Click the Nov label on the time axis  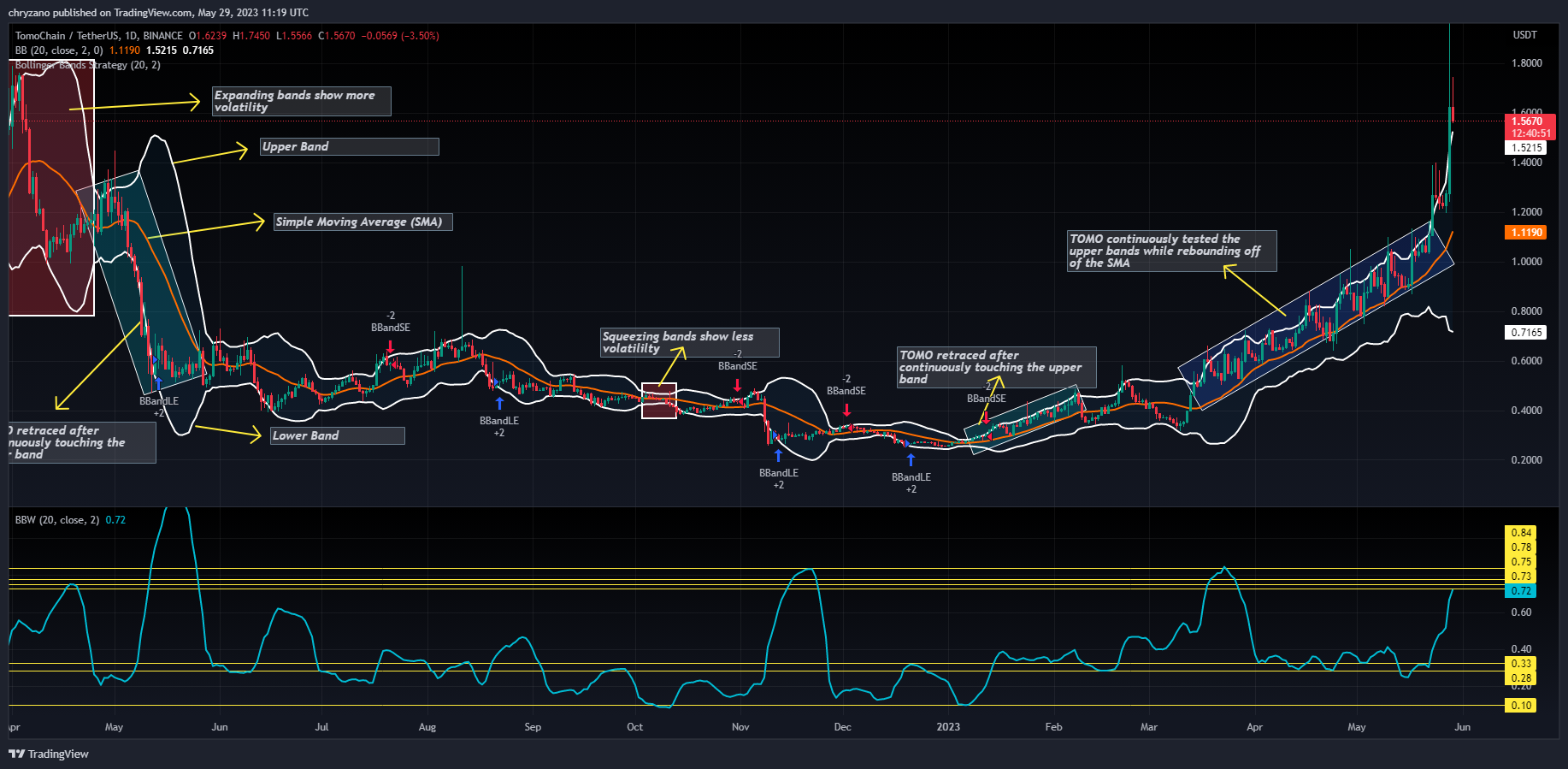[x=740, y=727]
